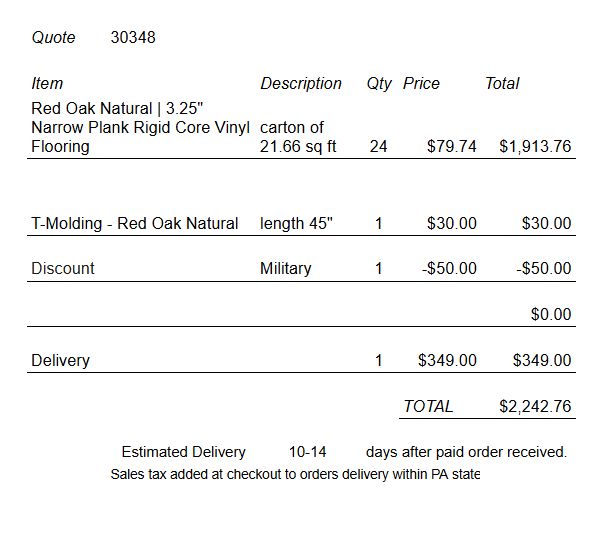
Task: Click the $79.74 unit price
Action: click(x=452, y=146)
